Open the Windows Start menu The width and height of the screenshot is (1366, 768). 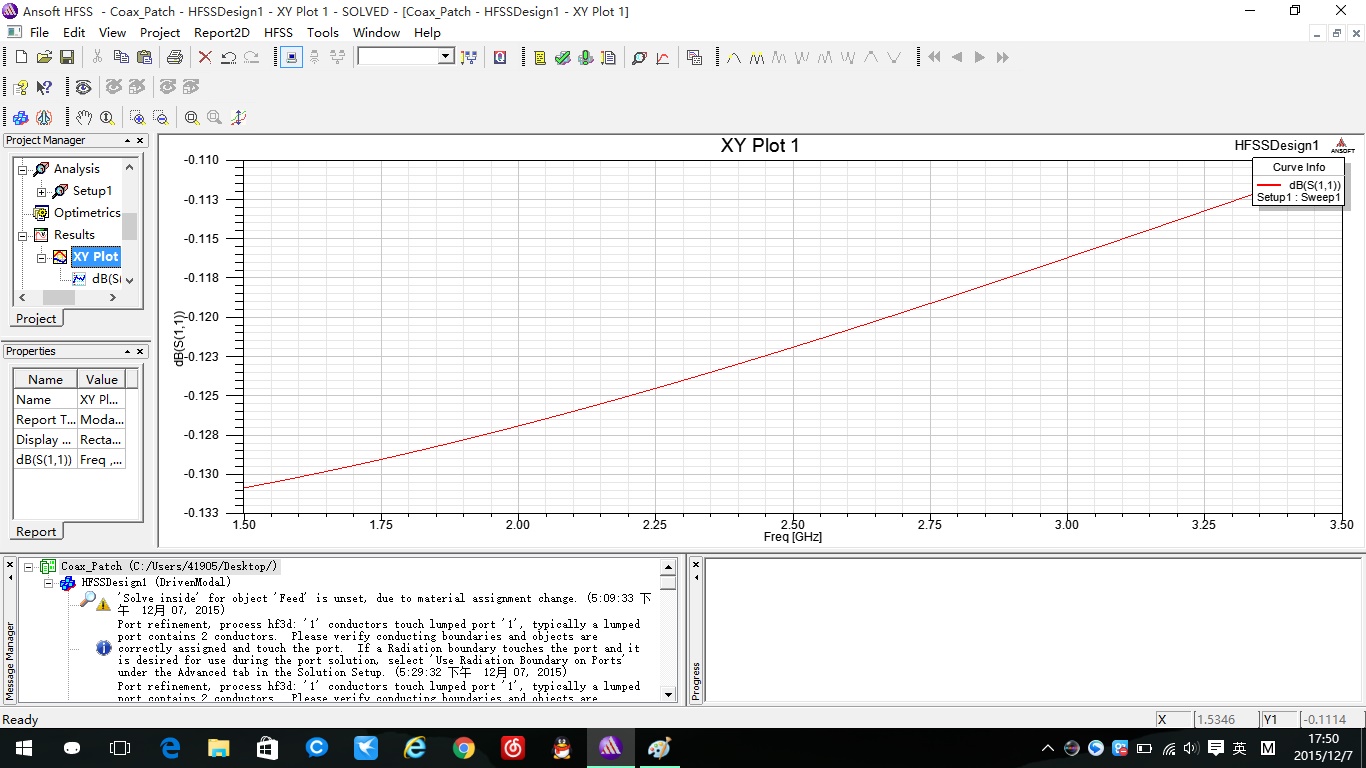pos(23,747)
